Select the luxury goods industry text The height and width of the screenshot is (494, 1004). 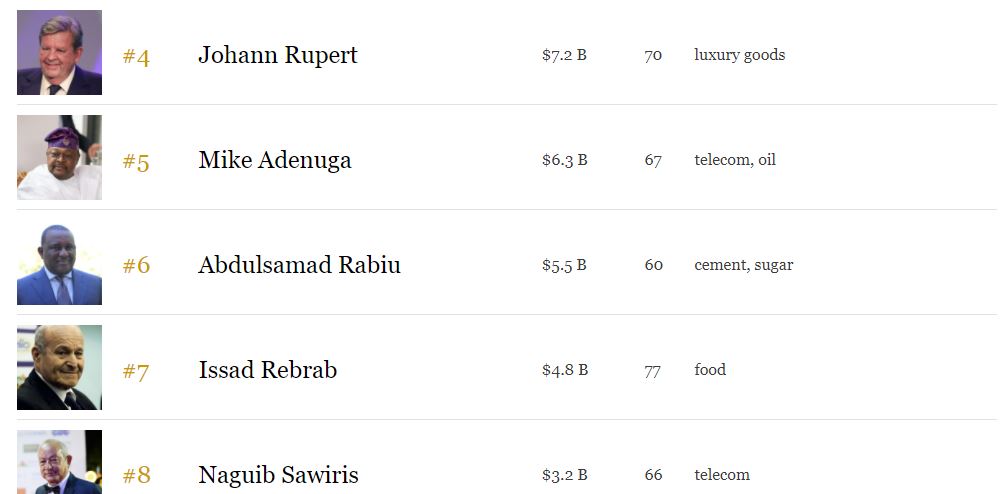[x=739, y=55]
